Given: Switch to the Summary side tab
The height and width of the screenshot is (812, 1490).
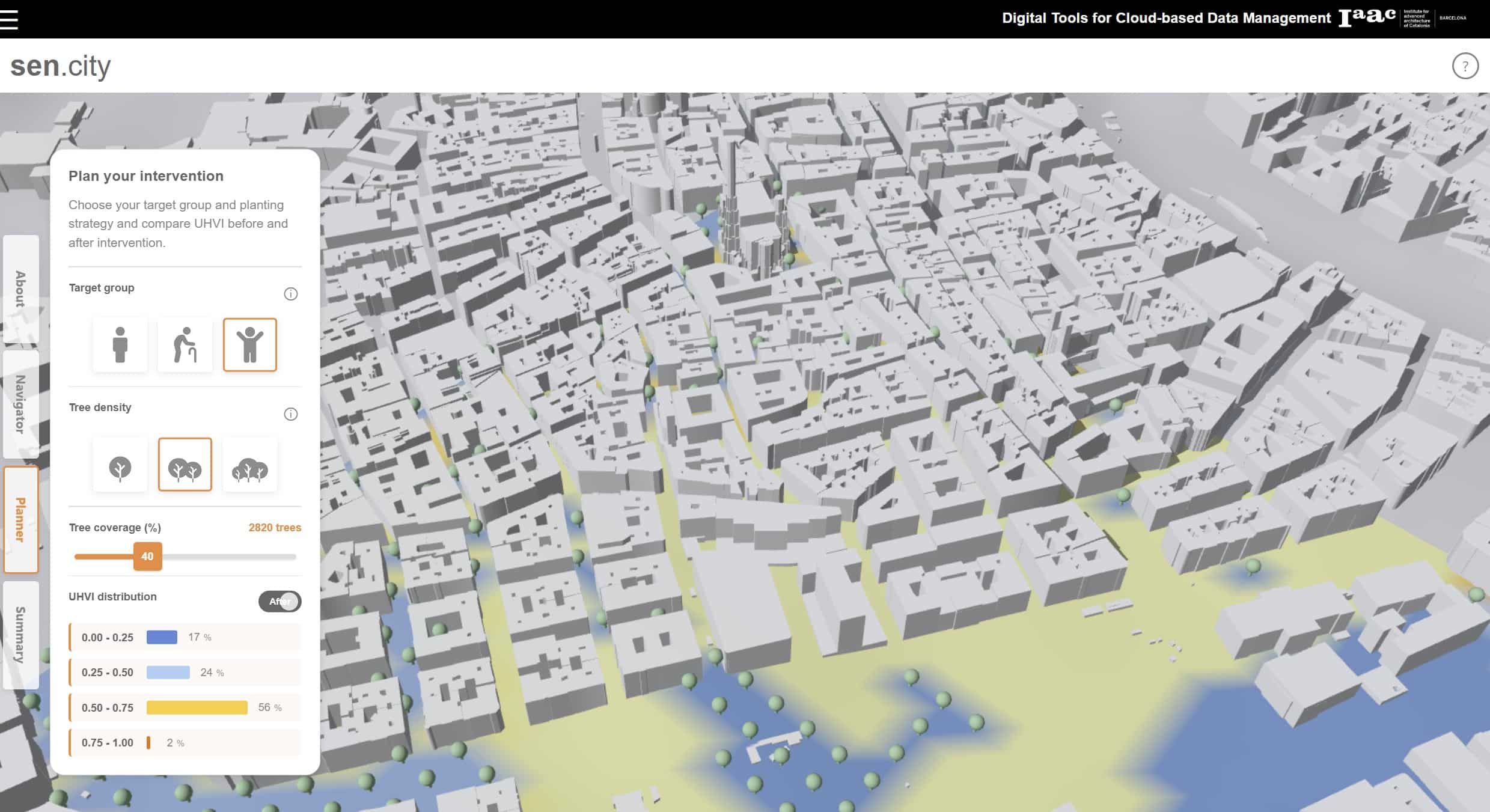Looking at the screenshot, I should click(20, 635).
